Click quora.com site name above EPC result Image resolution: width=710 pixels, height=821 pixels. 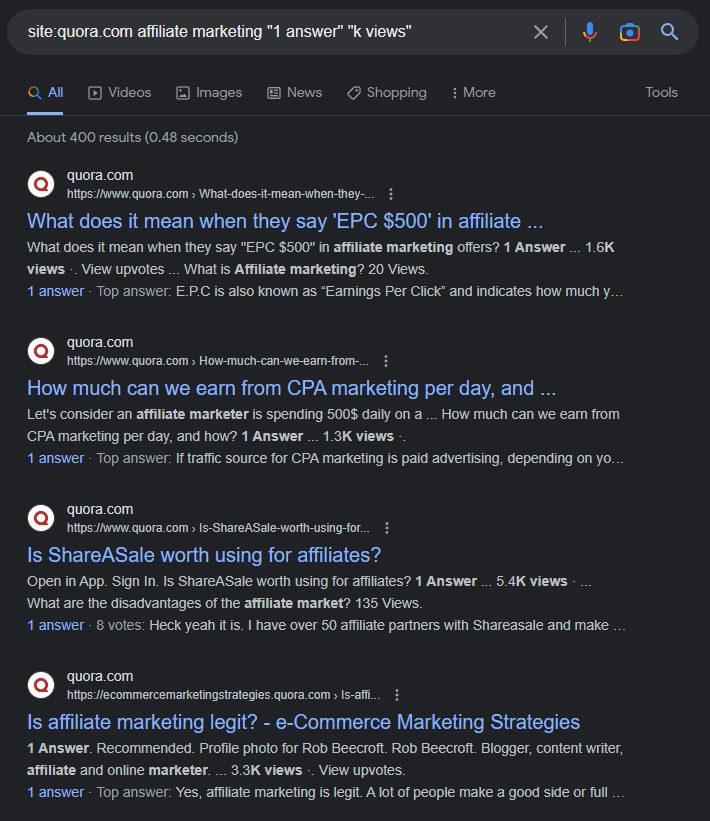(x=99, y=175)
